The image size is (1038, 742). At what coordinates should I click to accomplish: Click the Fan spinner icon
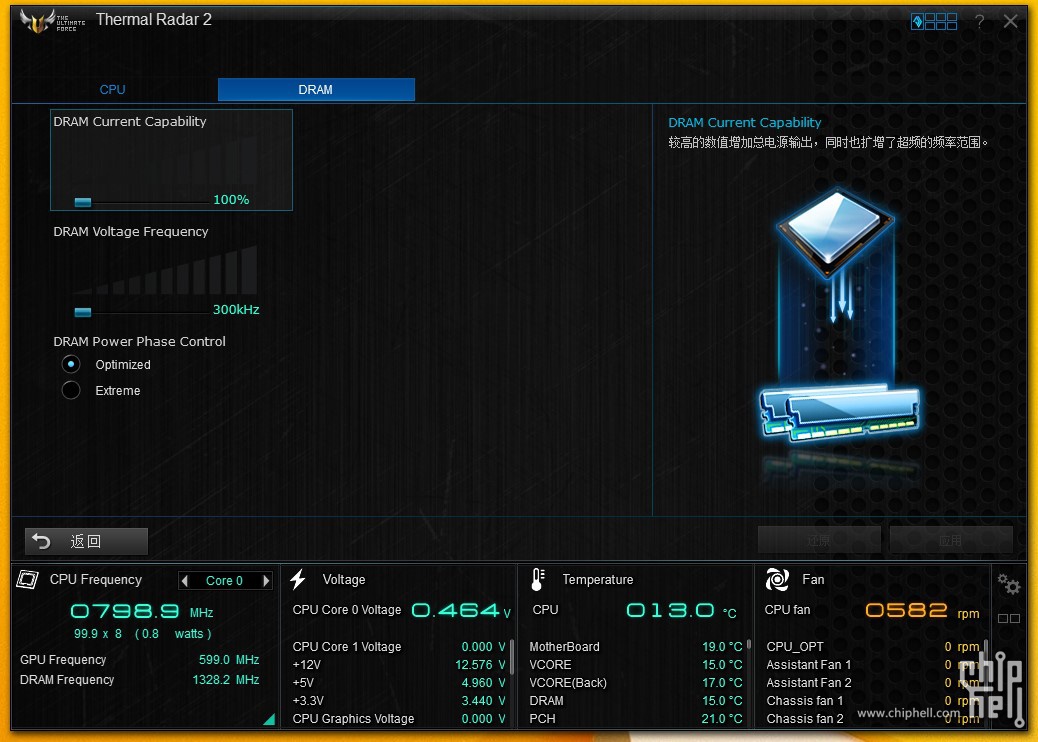[777, 579]
